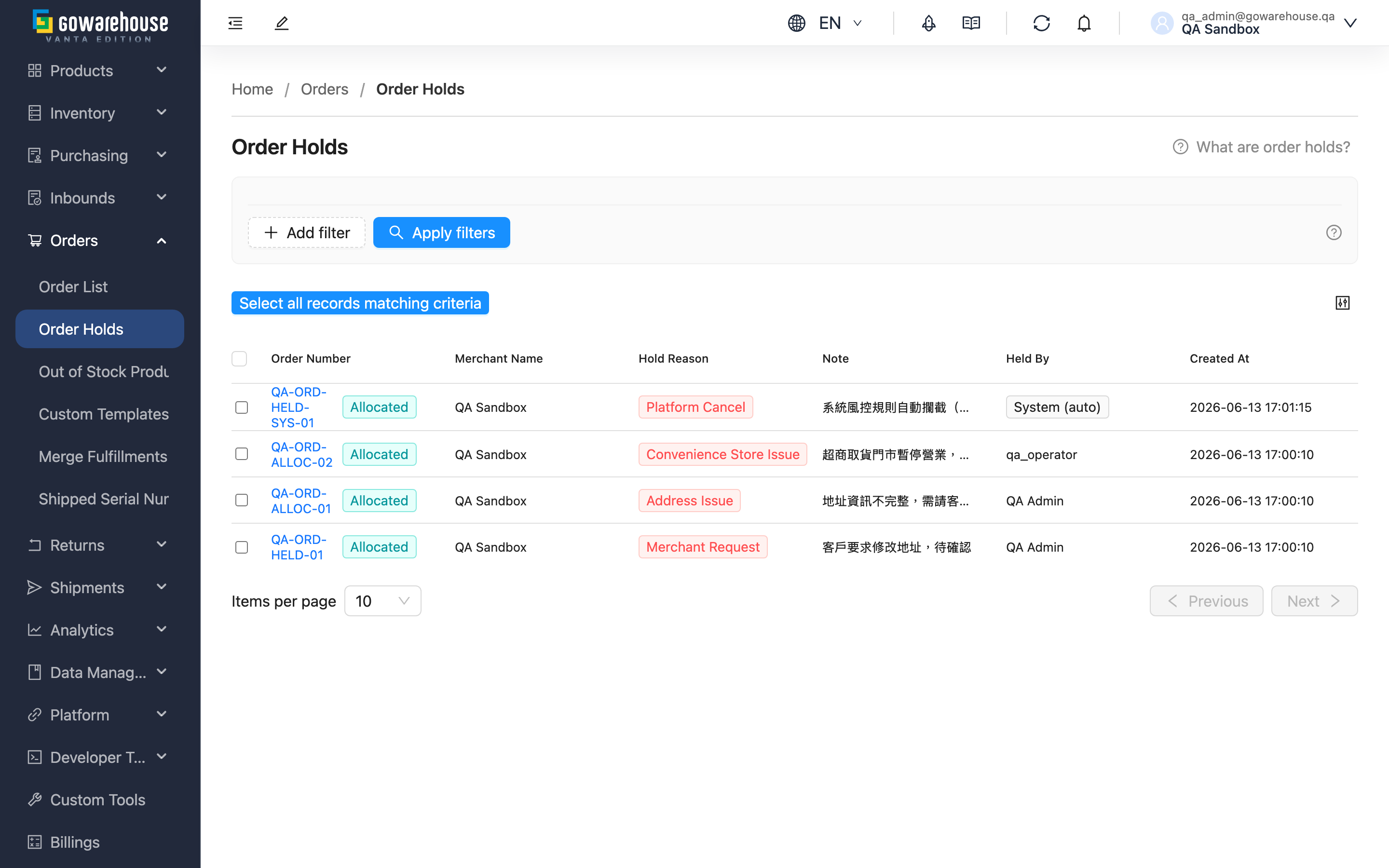Expand the Purchasing menu chevron
This screenshot has height=868, width=1389.
click(162, 155)
